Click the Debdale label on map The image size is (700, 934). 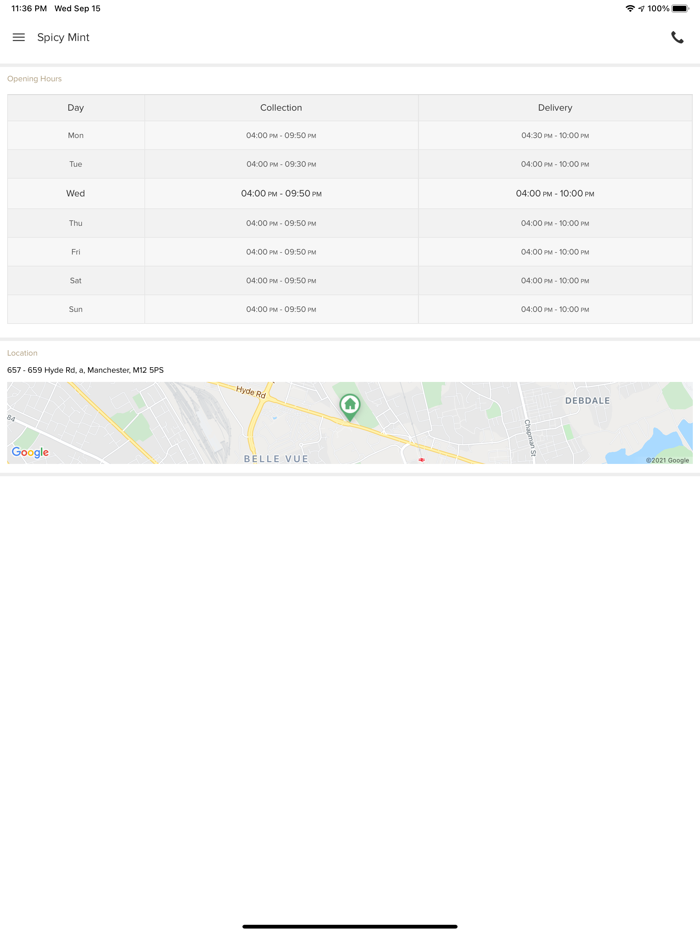pos(587,401)
